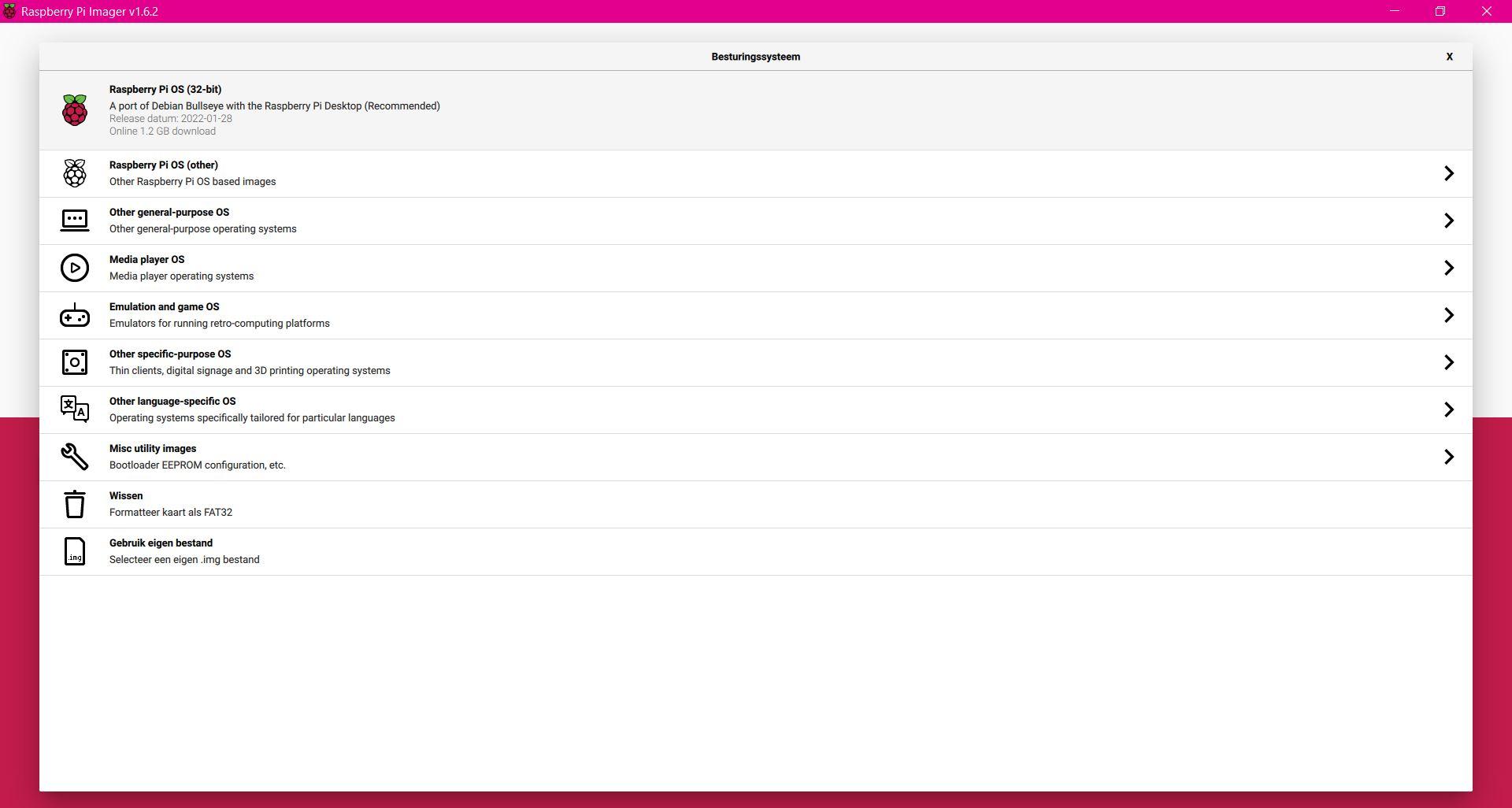Select Raspberry Pi OS (32-bit) title
Screen dimensions: 1512x808
(165, 90)
